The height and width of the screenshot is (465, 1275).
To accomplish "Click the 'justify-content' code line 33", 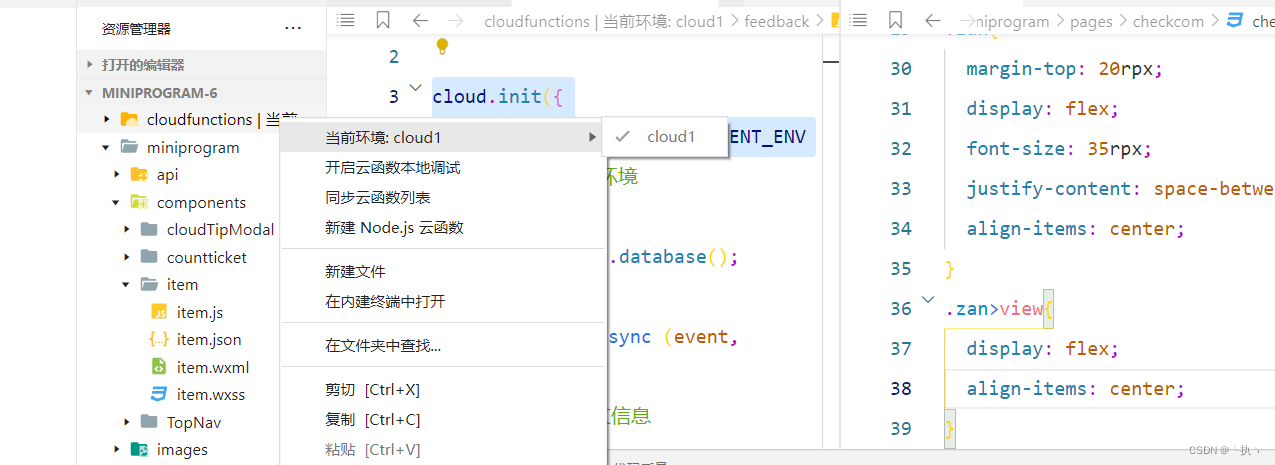I will tap(1120, 188).
